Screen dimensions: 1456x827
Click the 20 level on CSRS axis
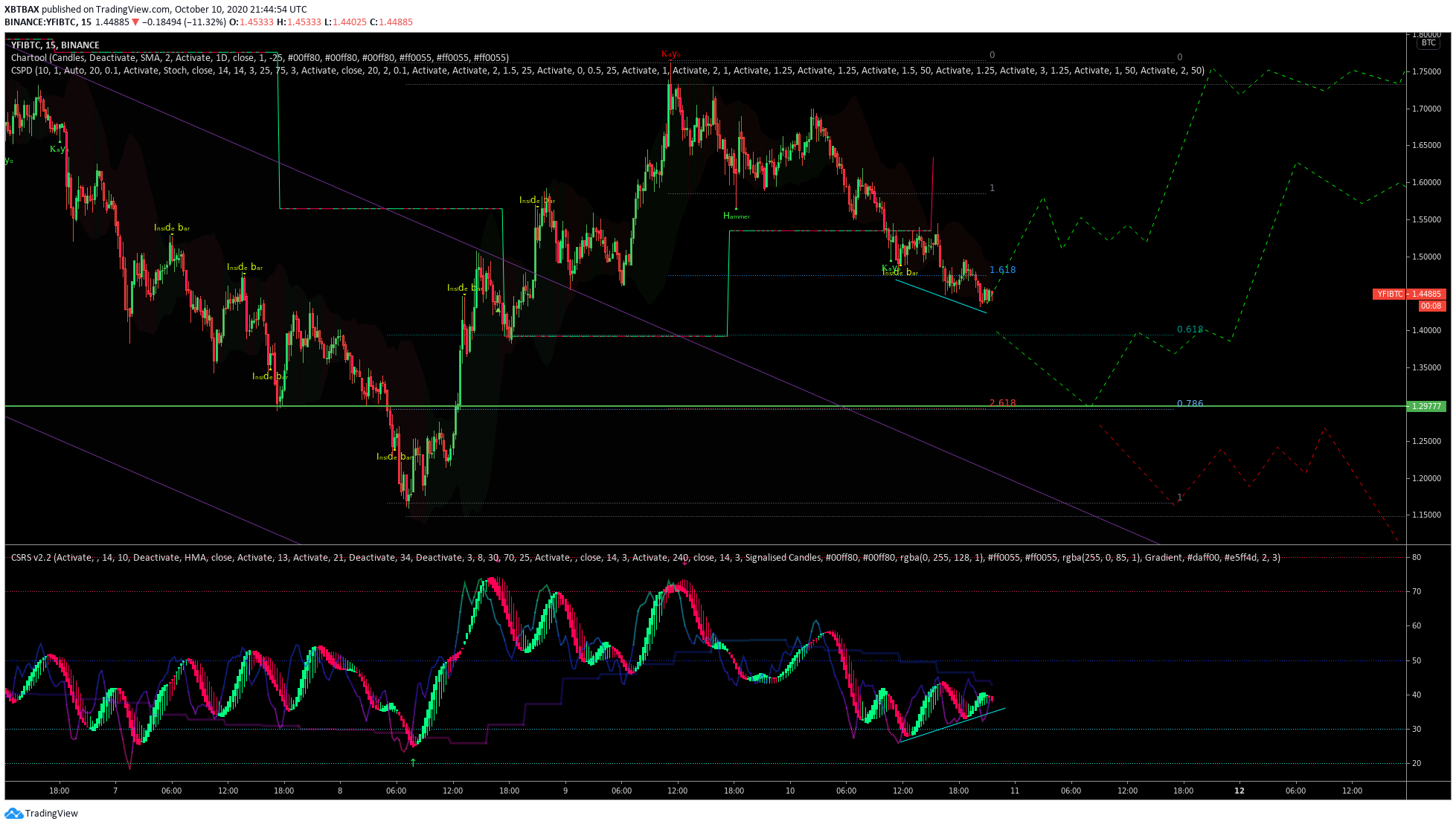point(1417,763)
